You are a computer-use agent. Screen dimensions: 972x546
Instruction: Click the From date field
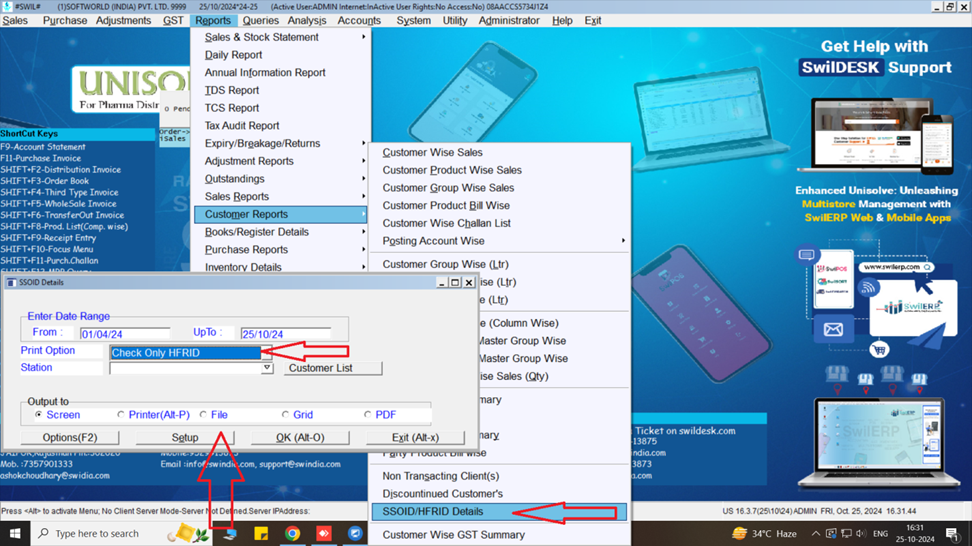(125, 334)
